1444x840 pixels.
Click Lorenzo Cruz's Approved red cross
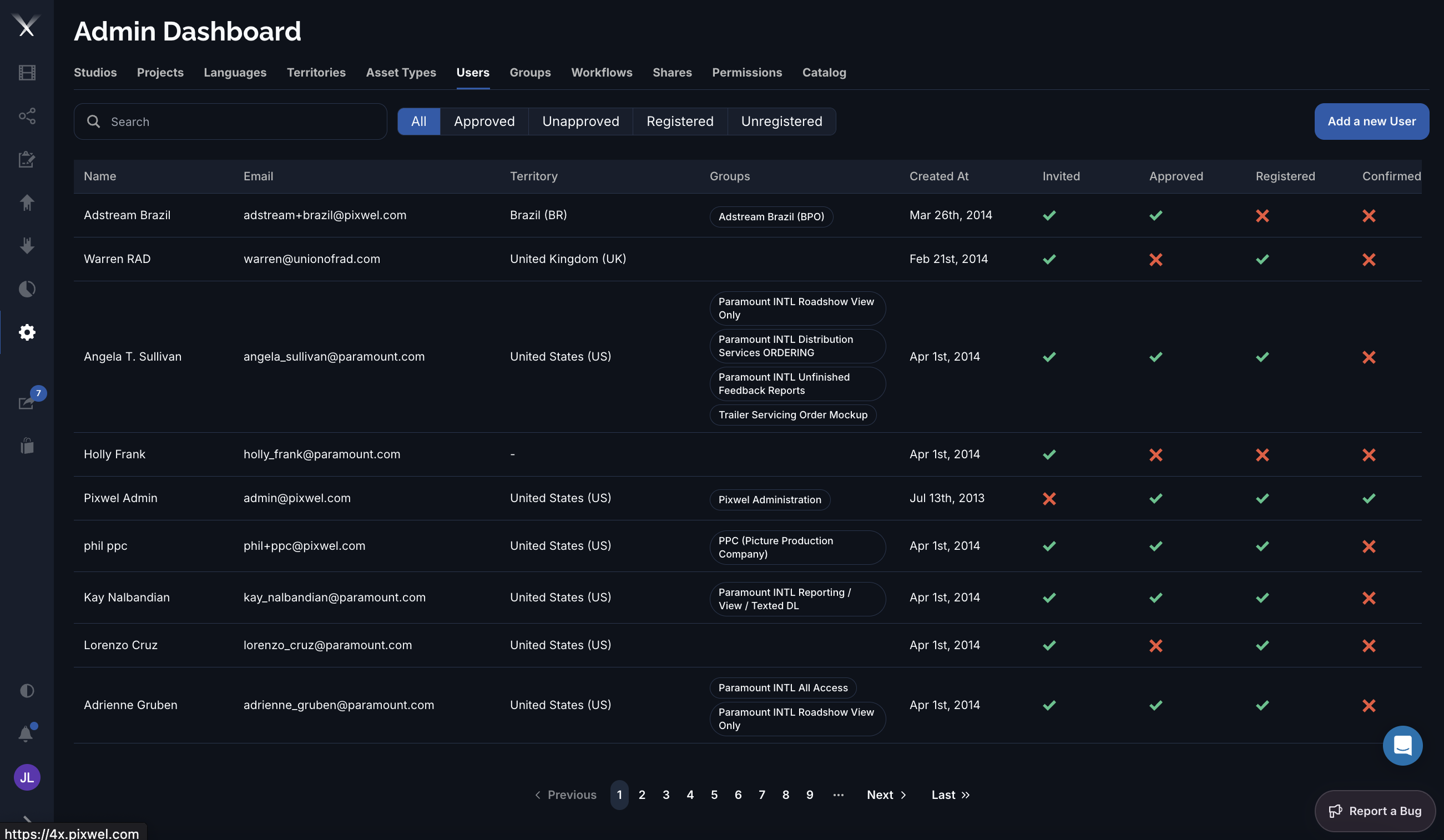(1156, 645)
